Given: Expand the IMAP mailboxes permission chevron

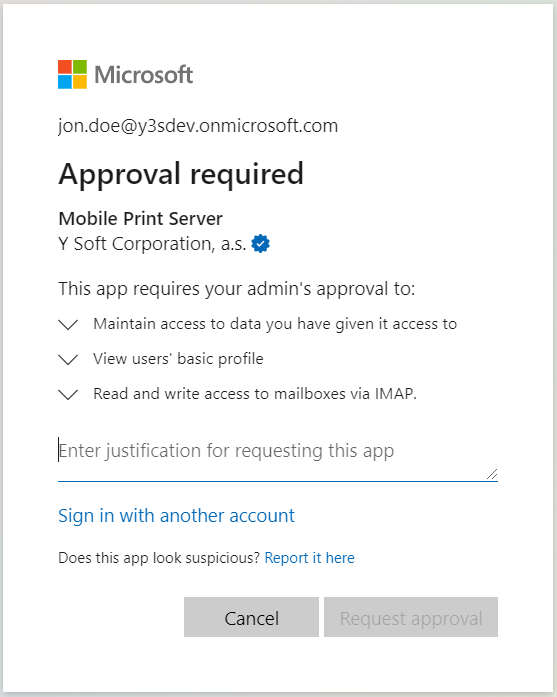Looking at the screenshot, I should [68, 394].
